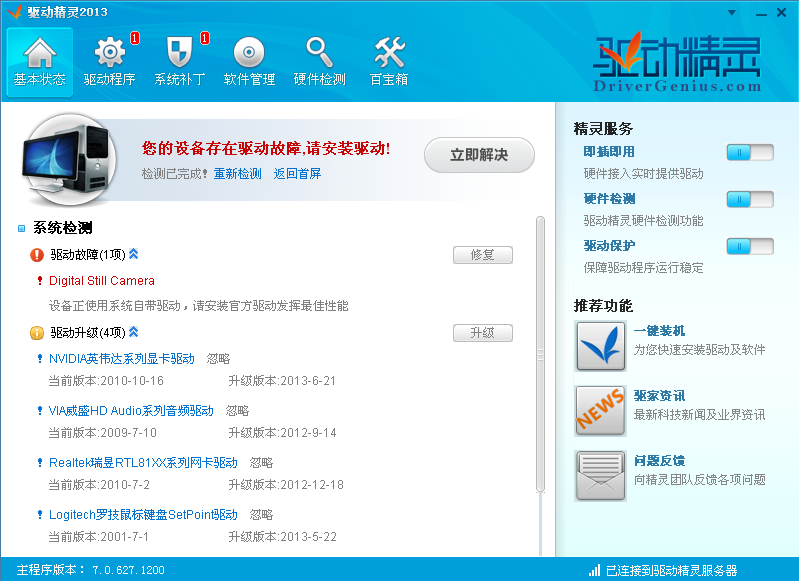Toggle the 硬件检测 service switch

pos(750,199)
